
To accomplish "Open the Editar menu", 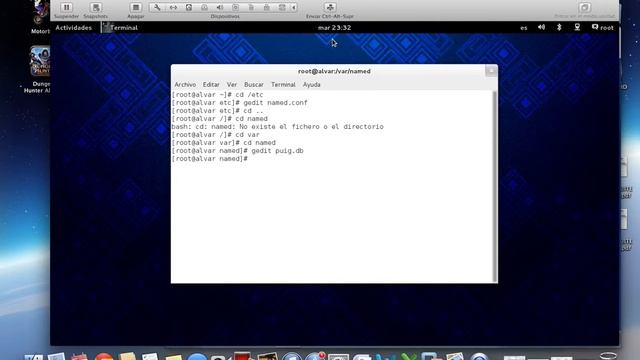I will tap(211, 84).
